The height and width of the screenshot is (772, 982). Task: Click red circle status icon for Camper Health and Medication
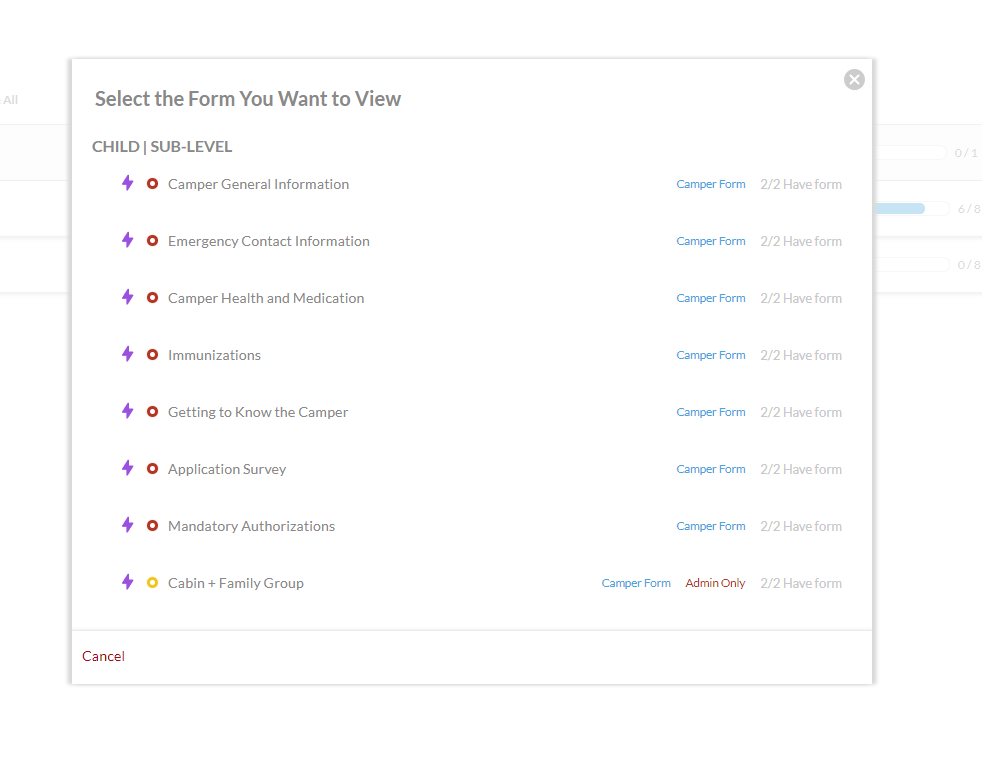(153, 298)
